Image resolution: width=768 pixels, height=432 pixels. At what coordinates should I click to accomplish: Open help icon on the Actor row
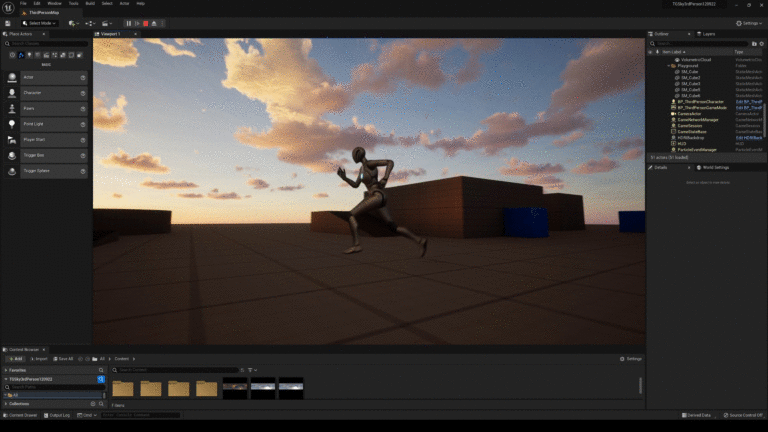coord(83,77)
